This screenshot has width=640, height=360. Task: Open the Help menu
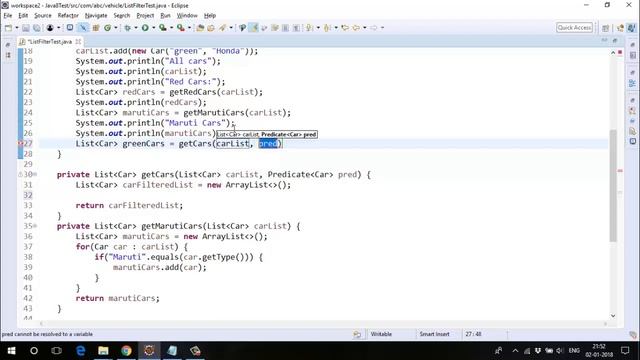pyautogui.click(x=210, y=16)
